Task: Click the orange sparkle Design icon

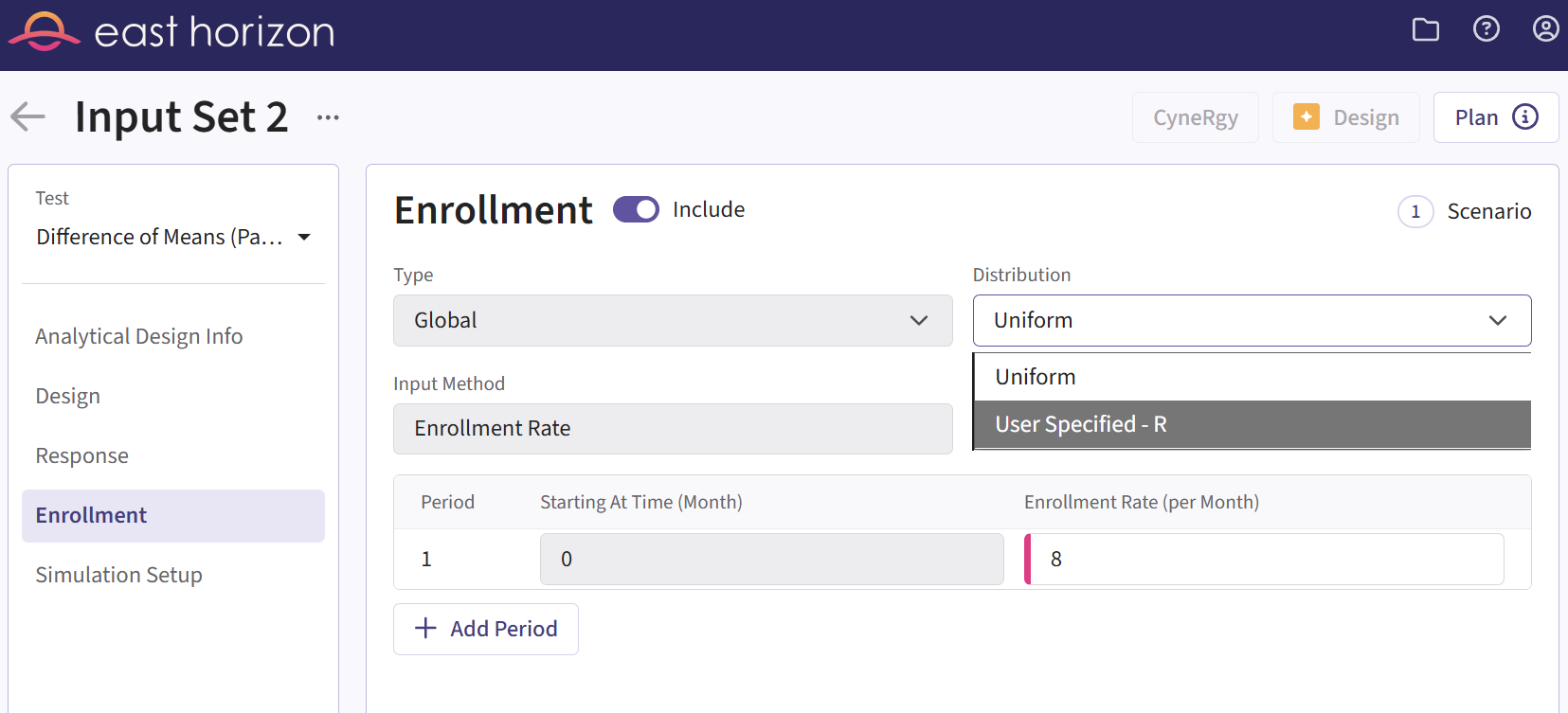Action: point(1307,117)
